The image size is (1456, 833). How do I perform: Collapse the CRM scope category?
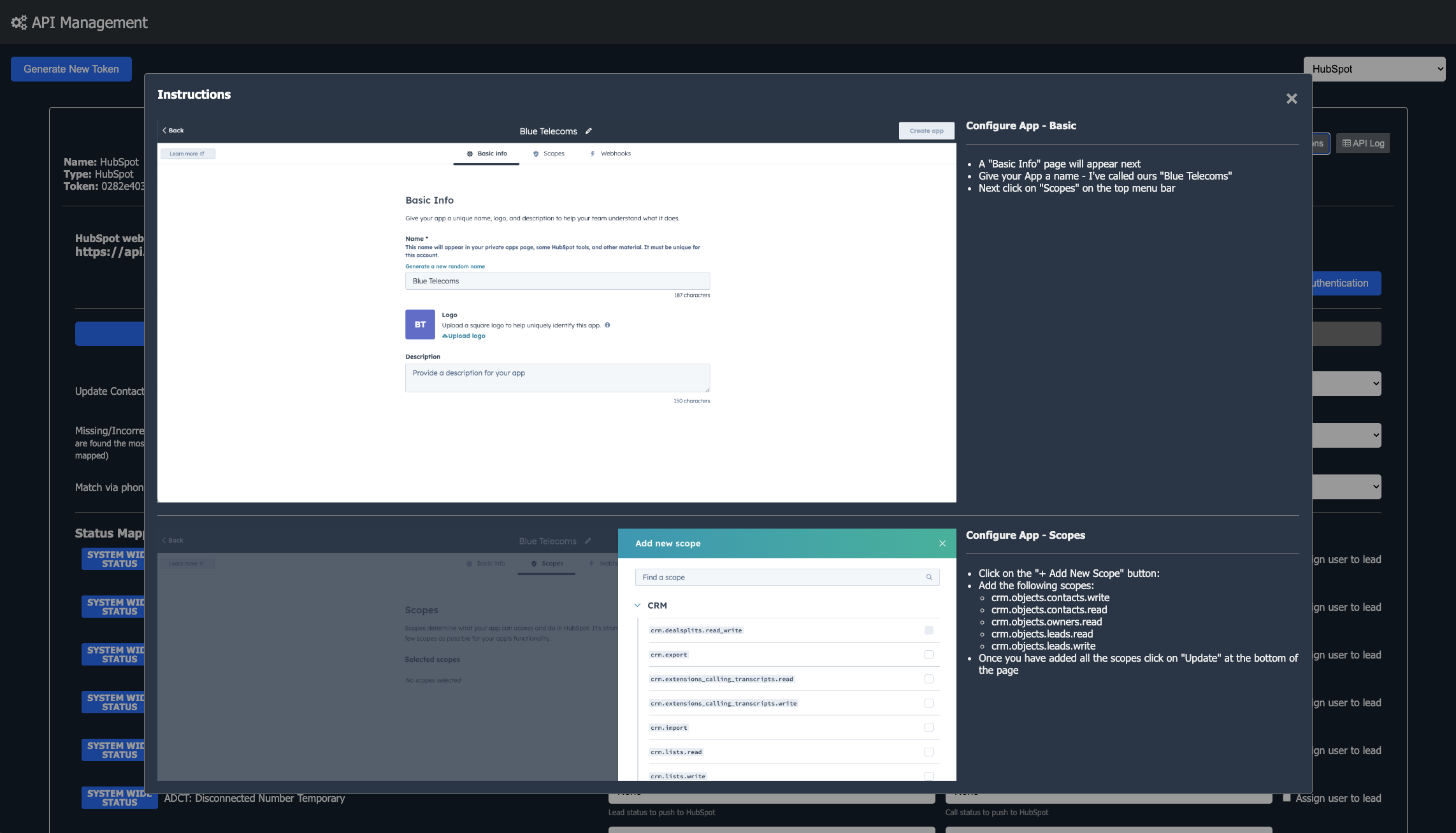click(x=637, y=605)
